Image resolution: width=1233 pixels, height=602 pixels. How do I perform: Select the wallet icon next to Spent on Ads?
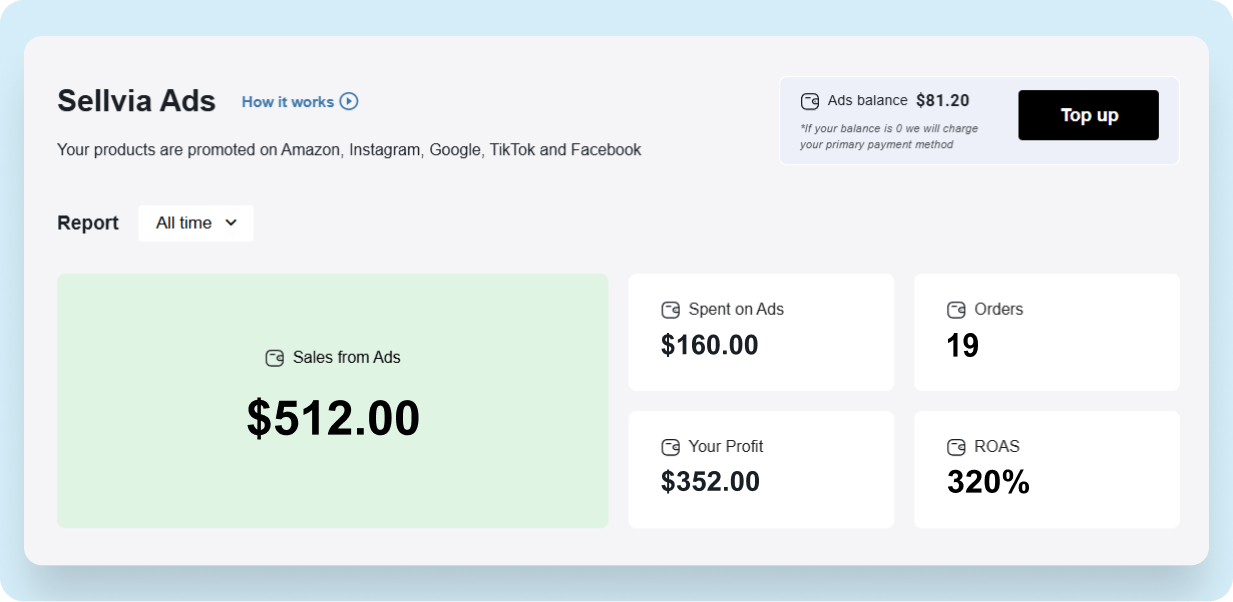click(670, 310)
